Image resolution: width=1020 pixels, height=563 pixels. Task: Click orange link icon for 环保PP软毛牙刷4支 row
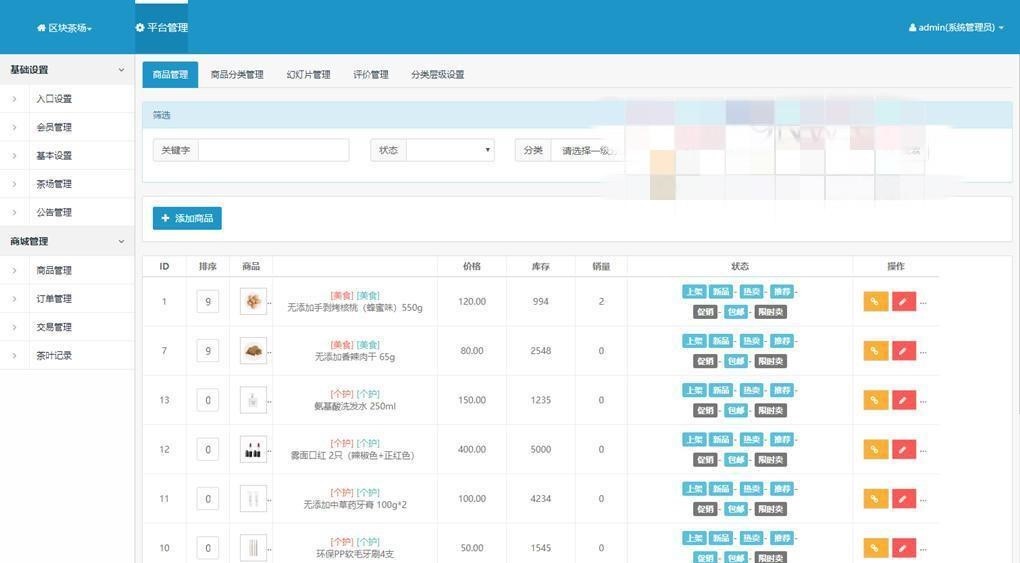(x=876, y=547)
